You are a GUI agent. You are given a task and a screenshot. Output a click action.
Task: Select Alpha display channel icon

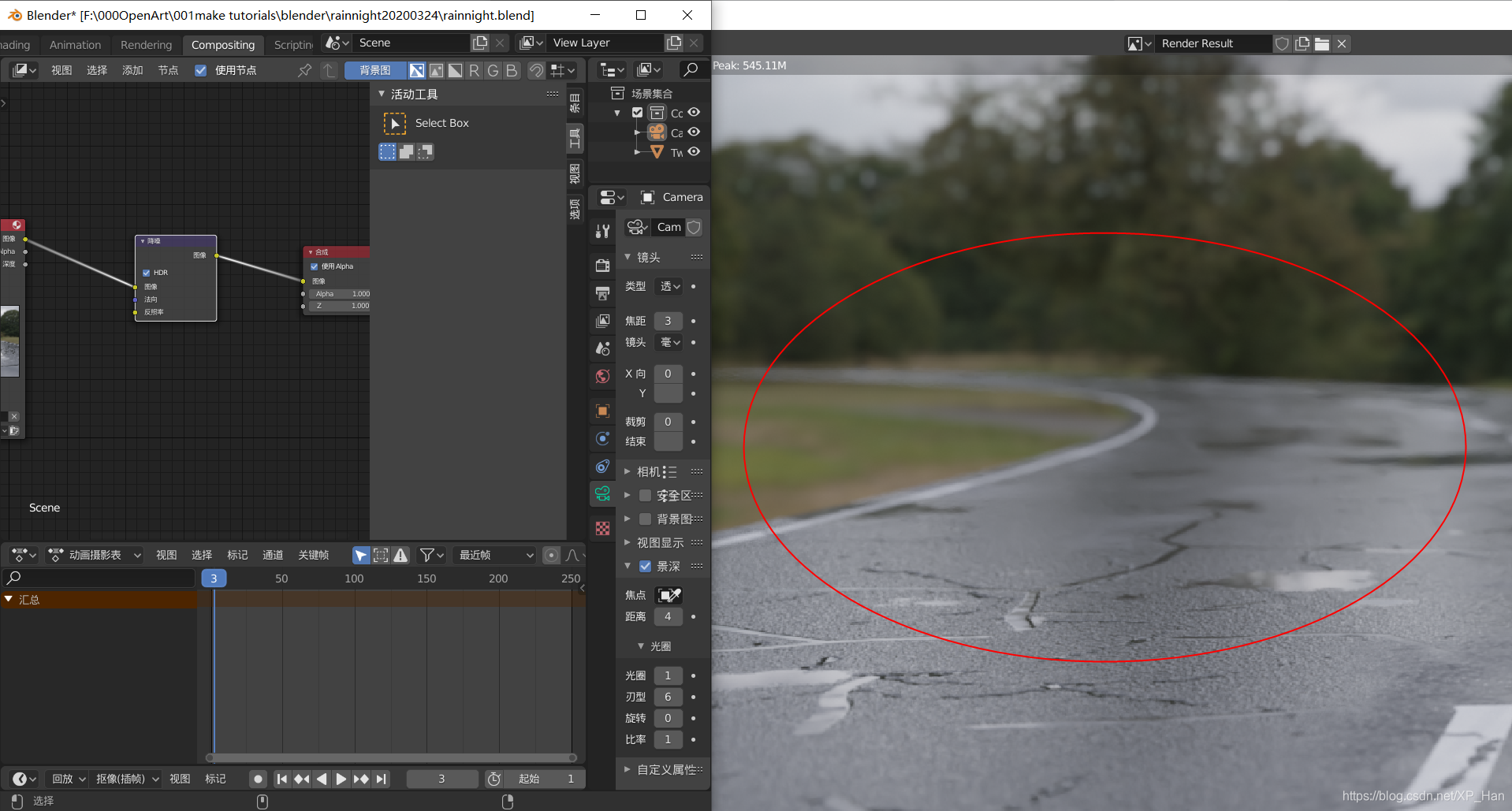point(455,70)
